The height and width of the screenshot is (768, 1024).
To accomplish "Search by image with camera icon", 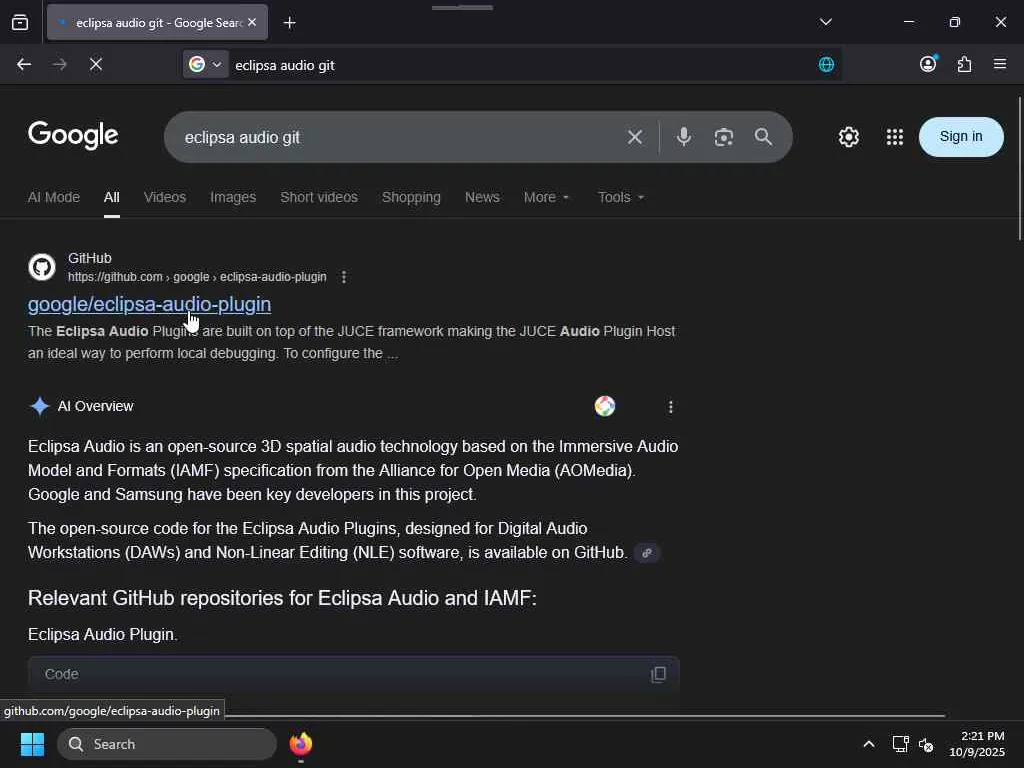I will click(724, 137).
